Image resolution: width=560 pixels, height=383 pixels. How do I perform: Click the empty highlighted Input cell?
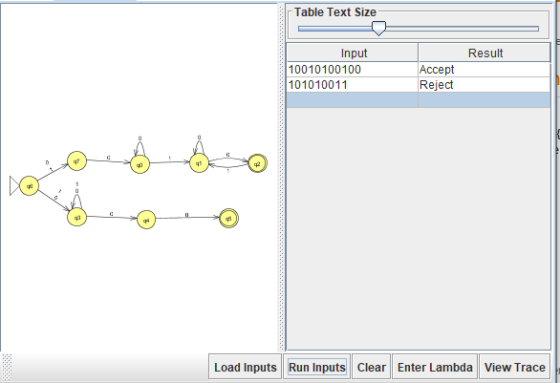(352, 100)
